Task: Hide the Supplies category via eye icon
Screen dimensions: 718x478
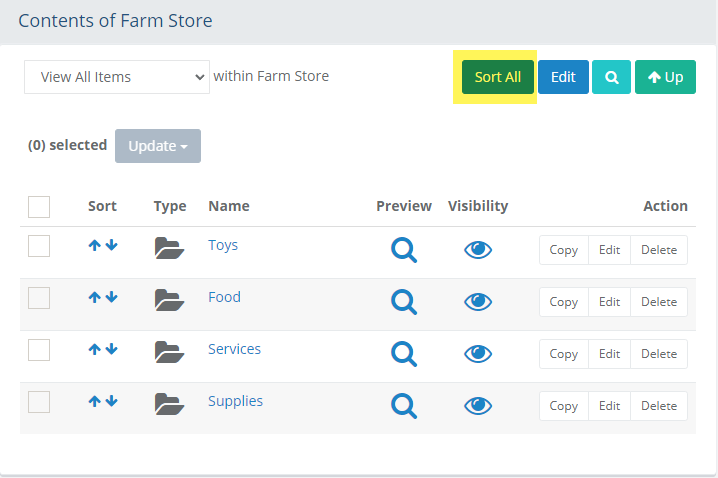Action: [478, 406]
